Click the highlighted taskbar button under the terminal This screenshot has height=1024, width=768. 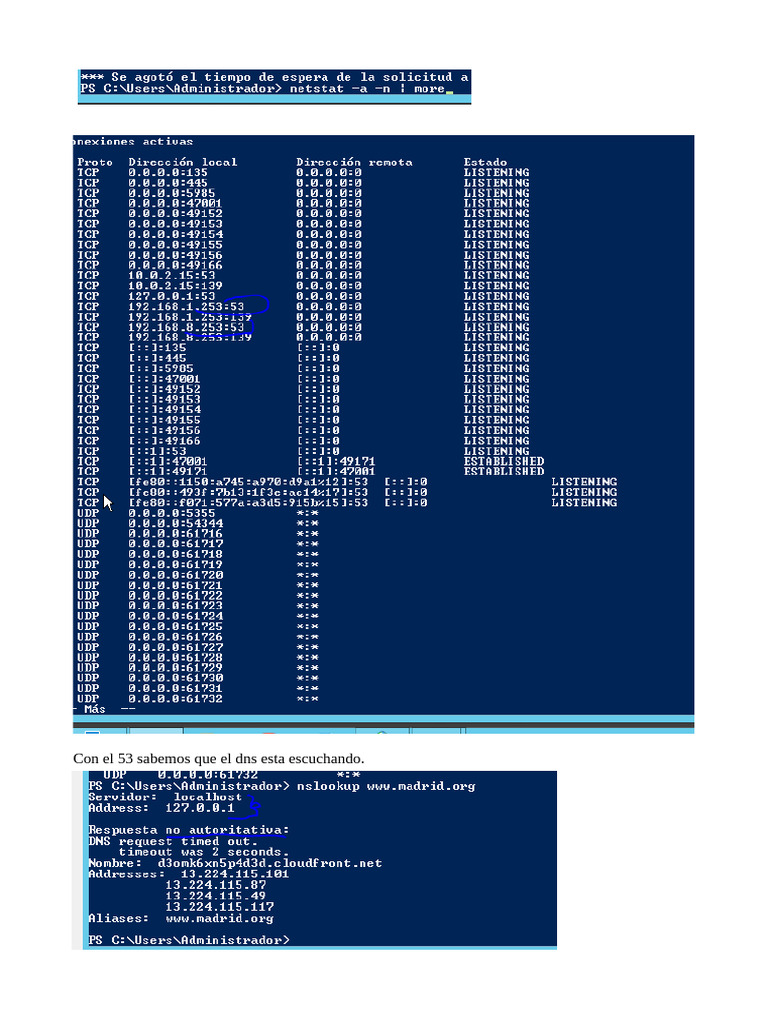[155, 730]
